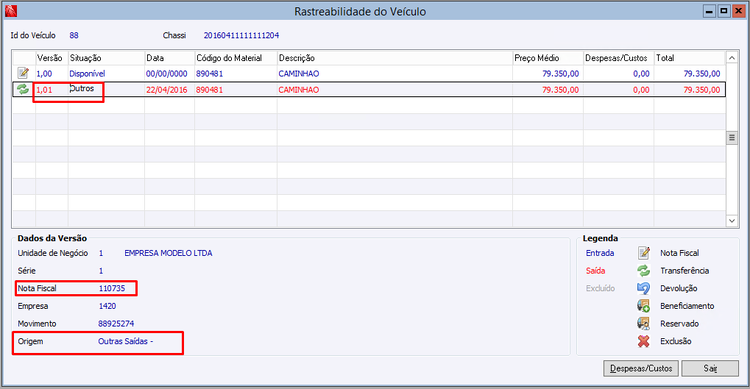The image size is (750, 389).
Task: Click the green transfer icon in row 1,01
Action: click(23, 89)
